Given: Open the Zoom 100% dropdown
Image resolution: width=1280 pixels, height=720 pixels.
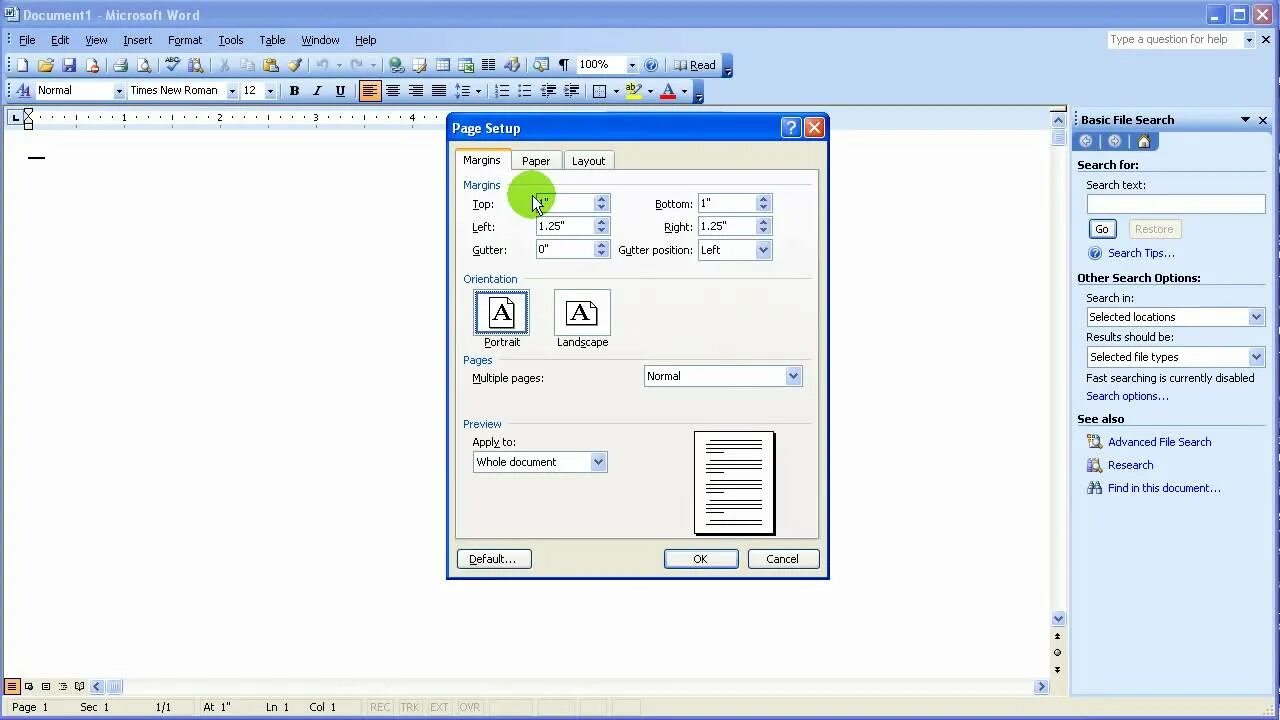Looking at the screenshot, I should (632, 65).
